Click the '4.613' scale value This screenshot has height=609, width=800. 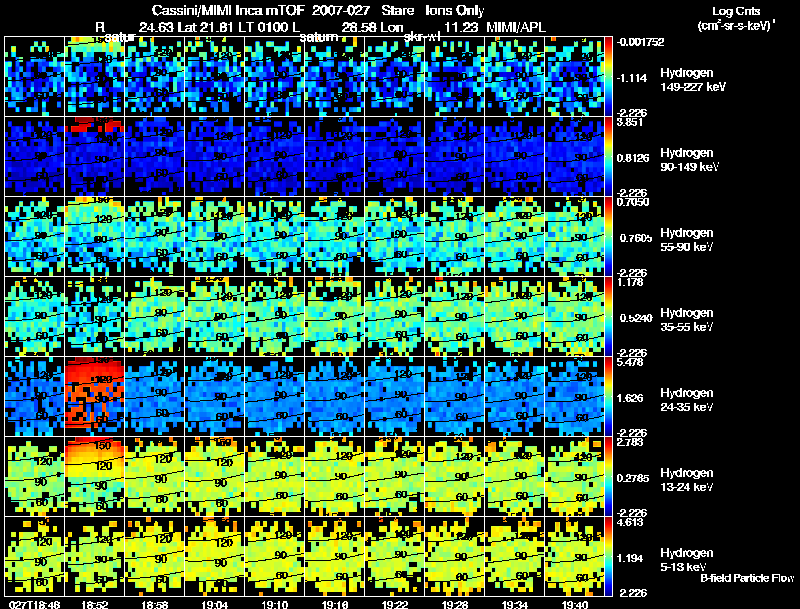[x=630, y=522]
